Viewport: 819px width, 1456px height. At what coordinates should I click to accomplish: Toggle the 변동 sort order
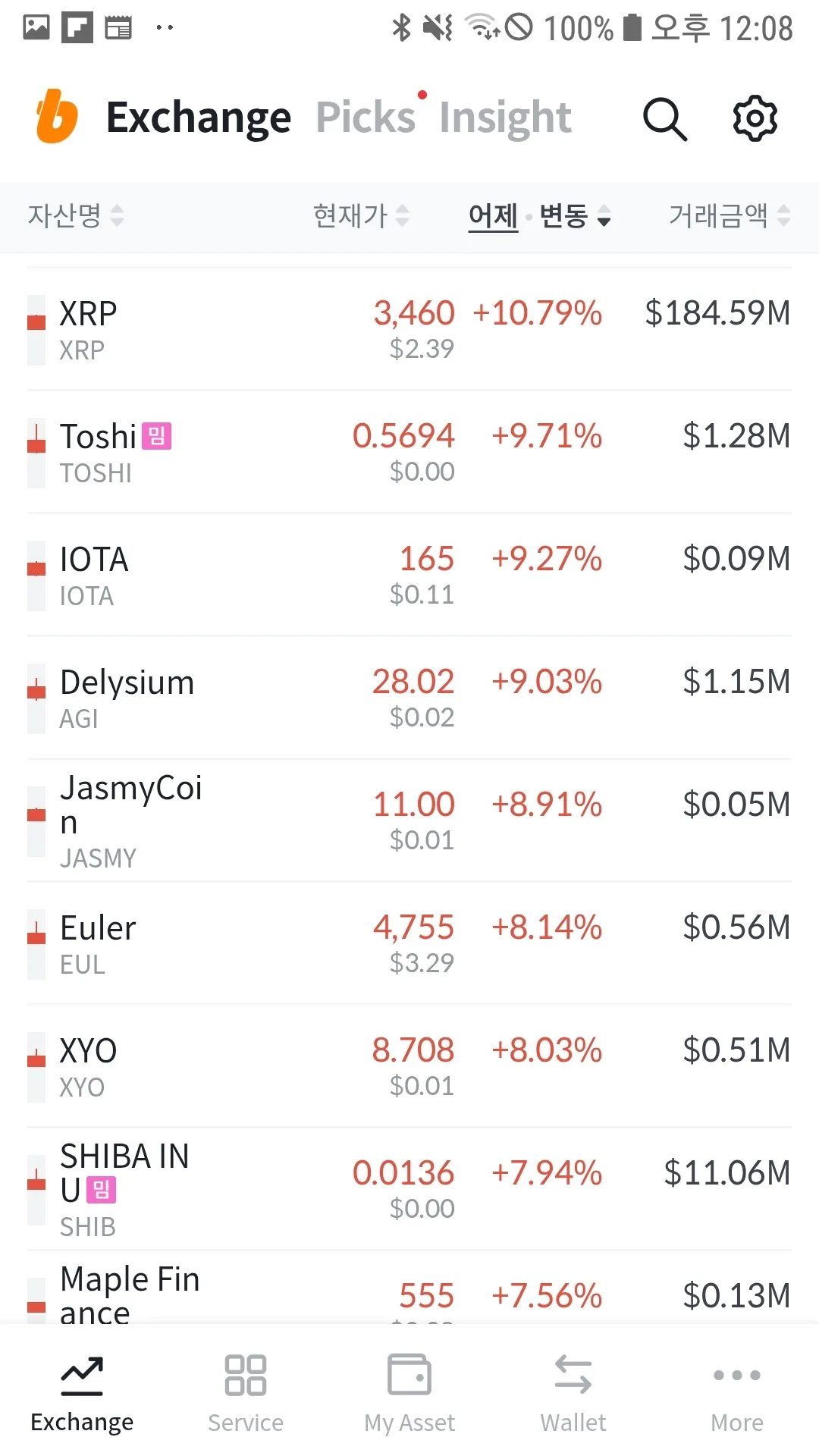(575, 216)
